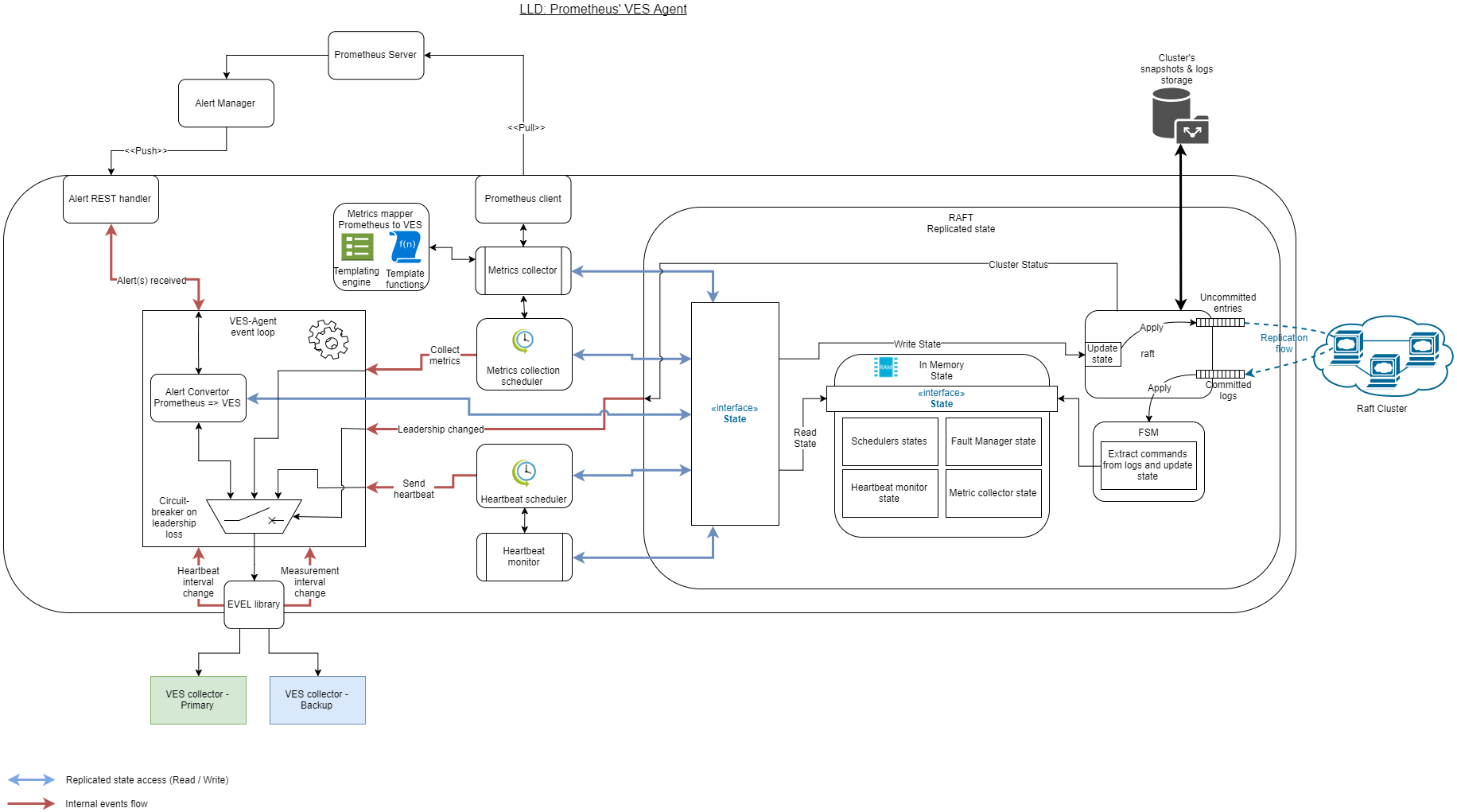This screenshot has height=812, width=1457.
Task: Select the VES collector - Backup blue box
Action: coord(317,700)
